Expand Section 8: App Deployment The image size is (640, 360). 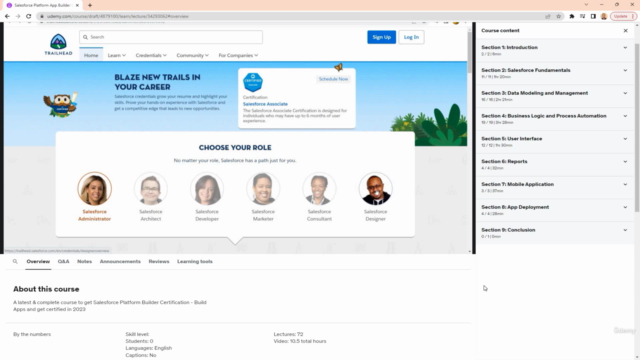555,210
